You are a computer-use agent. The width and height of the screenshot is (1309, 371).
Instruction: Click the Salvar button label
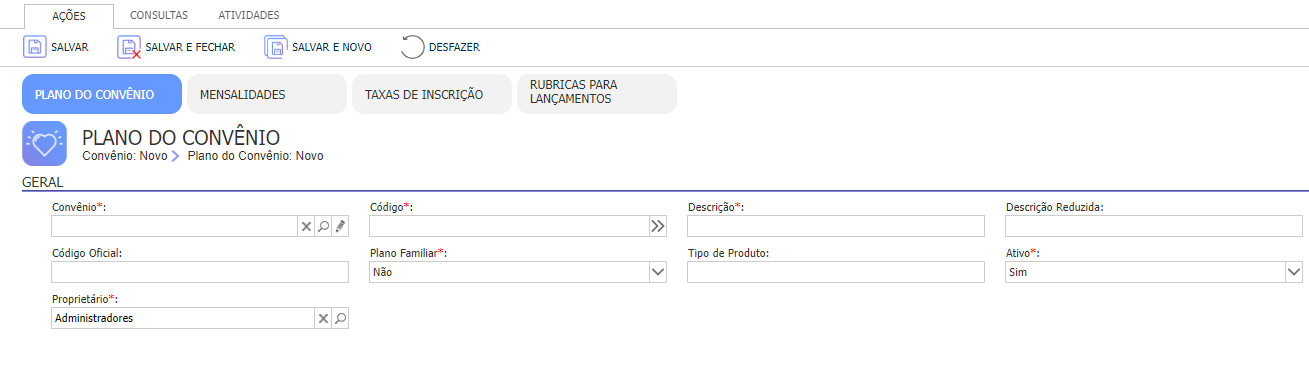coord(70,47)
